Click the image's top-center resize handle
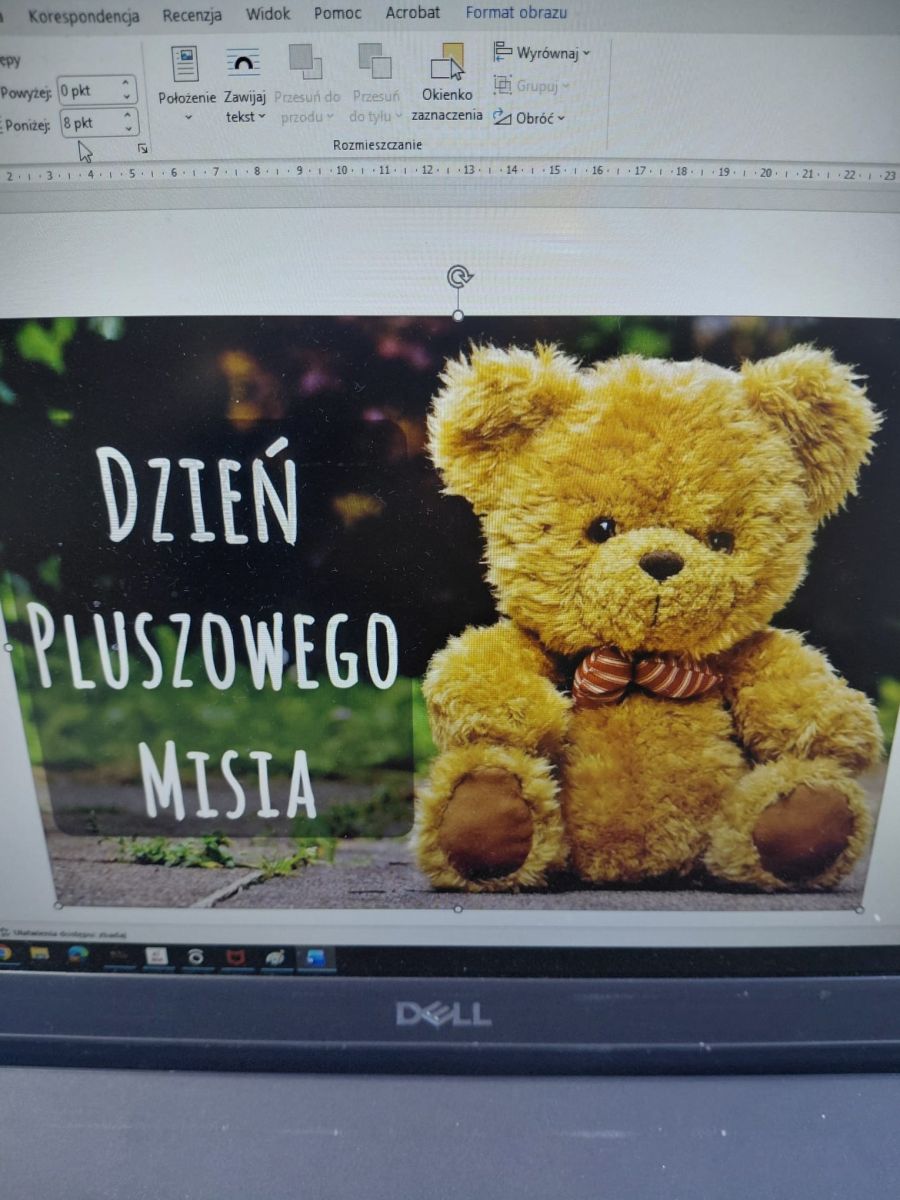Viewport: 900px width, 1200px height. point(458,315)
